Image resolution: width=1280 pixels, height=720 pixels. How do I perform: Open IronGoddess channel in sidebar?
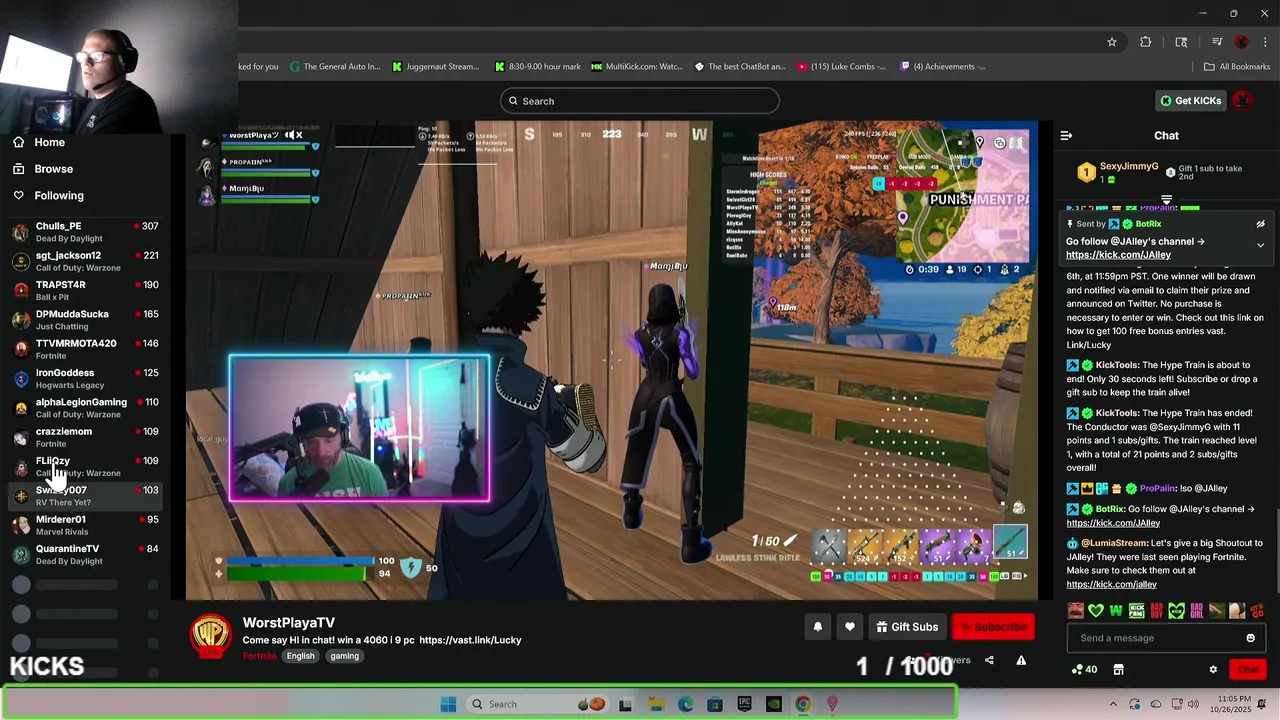click(x=85, y=378)
